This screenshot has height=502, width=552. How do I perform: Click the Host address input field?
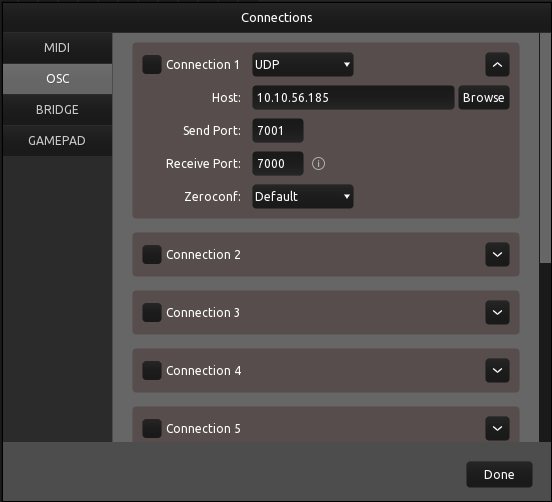(353, 98)
